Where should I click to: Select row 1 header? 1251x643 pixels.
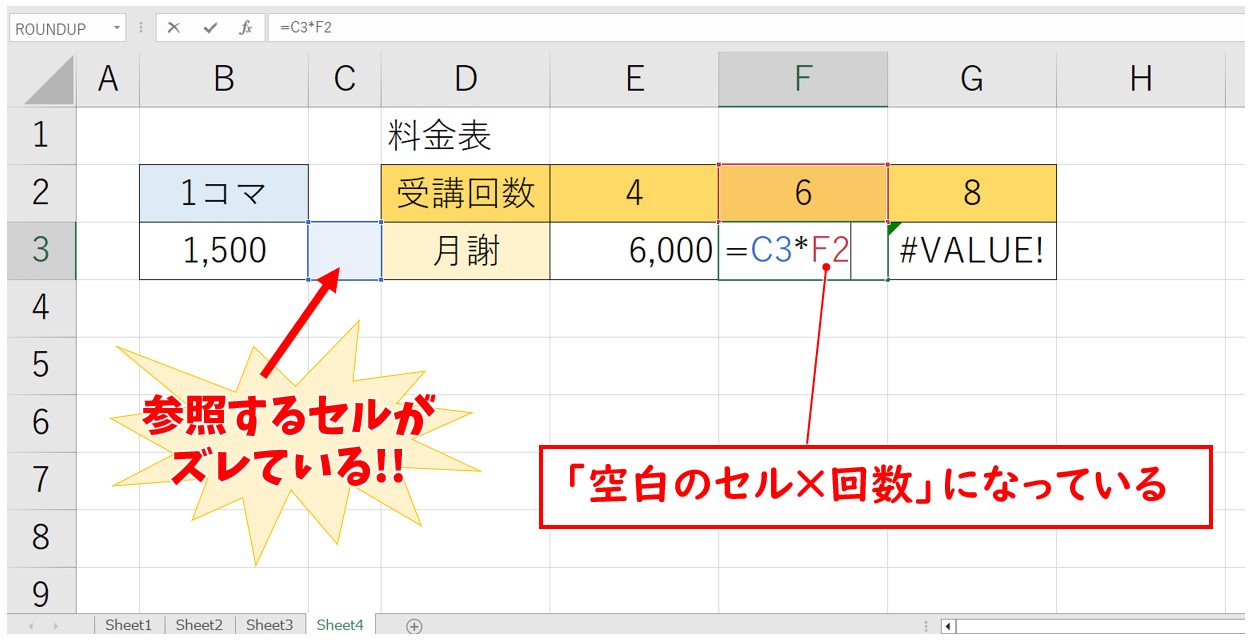click(x=41, y=135)
